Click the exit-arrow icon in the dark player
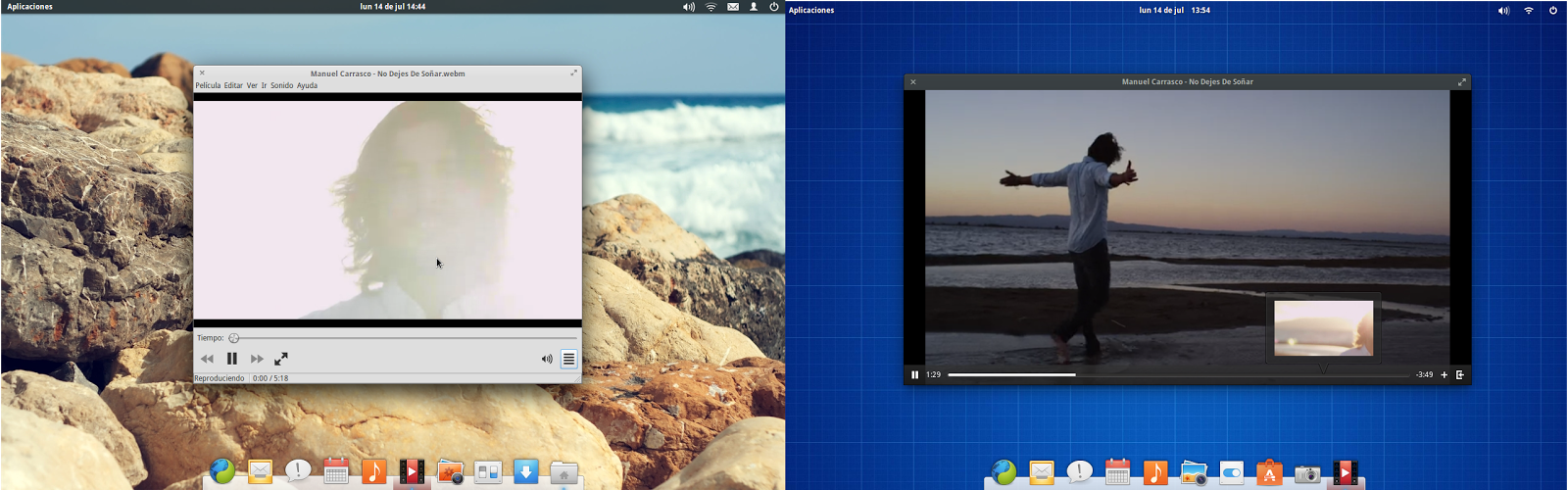 click(x=1460, y=374)
